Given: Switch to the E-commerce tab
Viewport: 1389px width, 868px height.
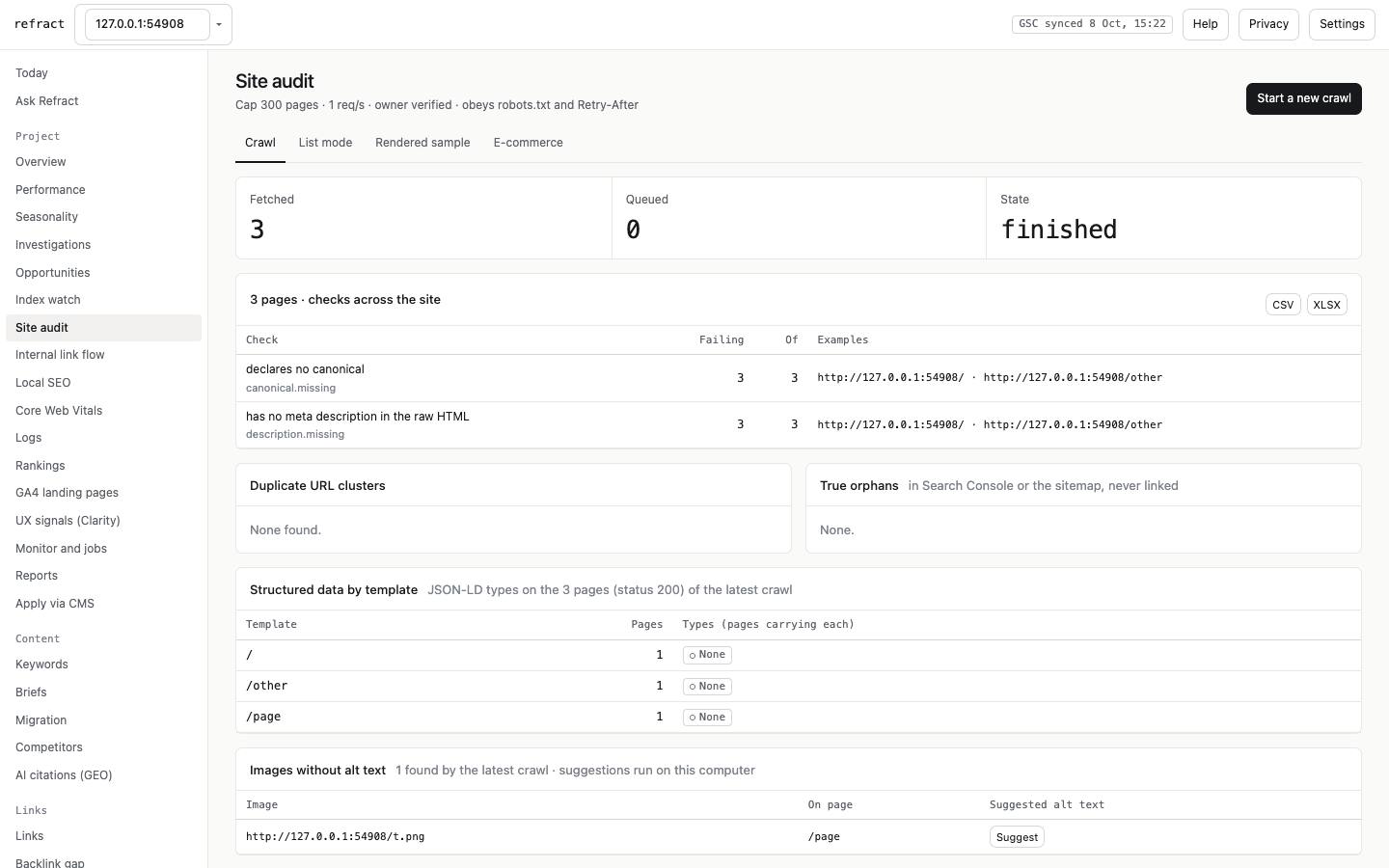Looking at the screenshot, I should 528,143.
